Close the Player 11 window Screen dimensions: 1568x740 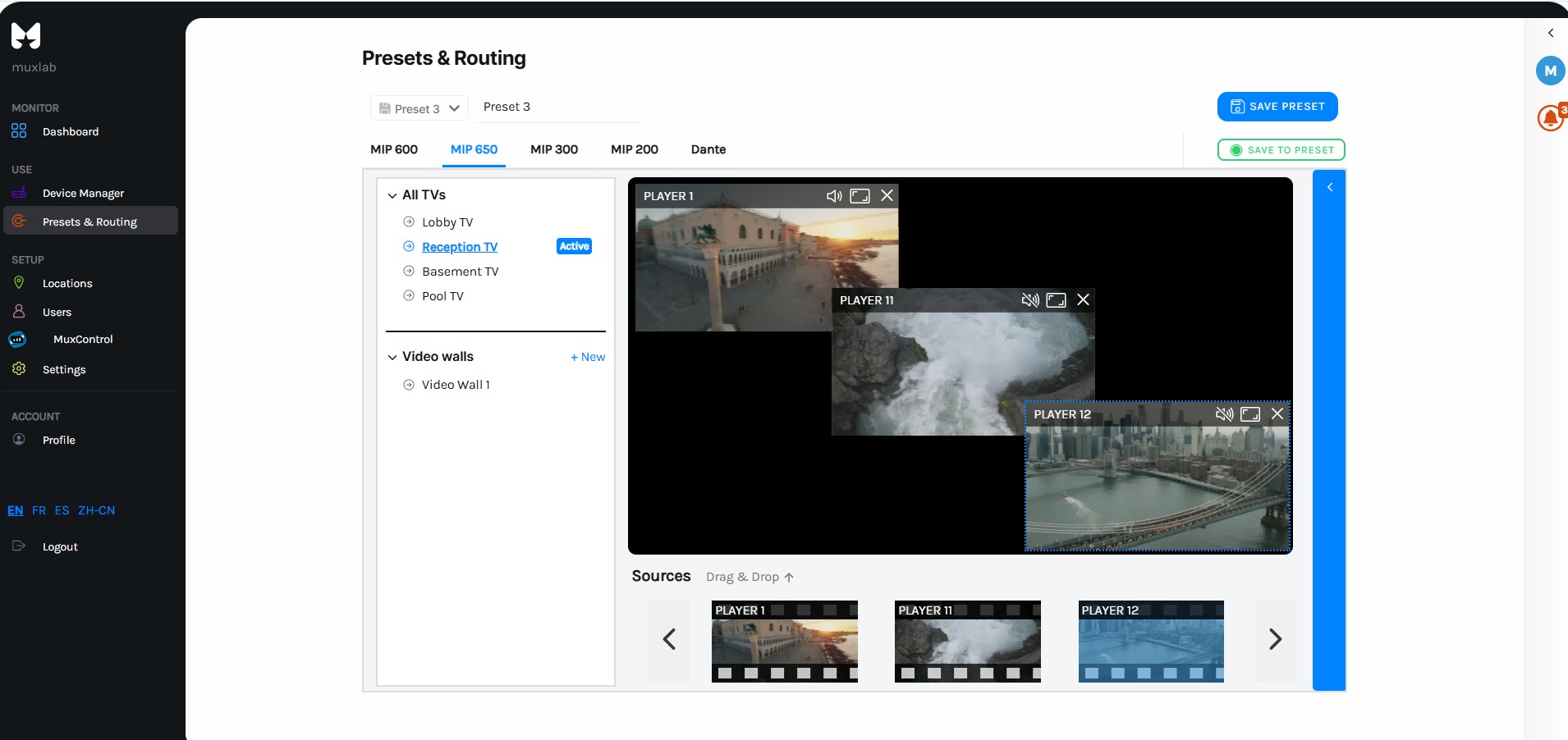(1083, 300)
